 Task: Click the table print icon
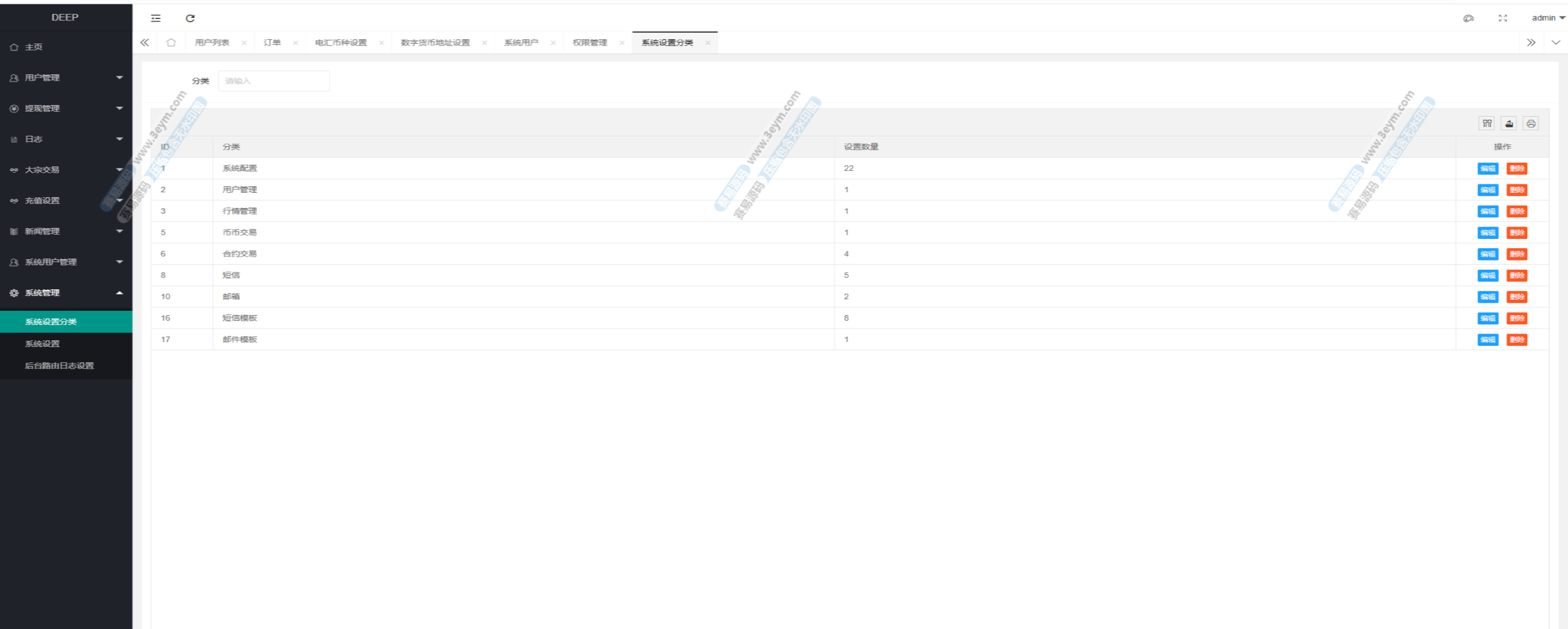click(1531, 123)
